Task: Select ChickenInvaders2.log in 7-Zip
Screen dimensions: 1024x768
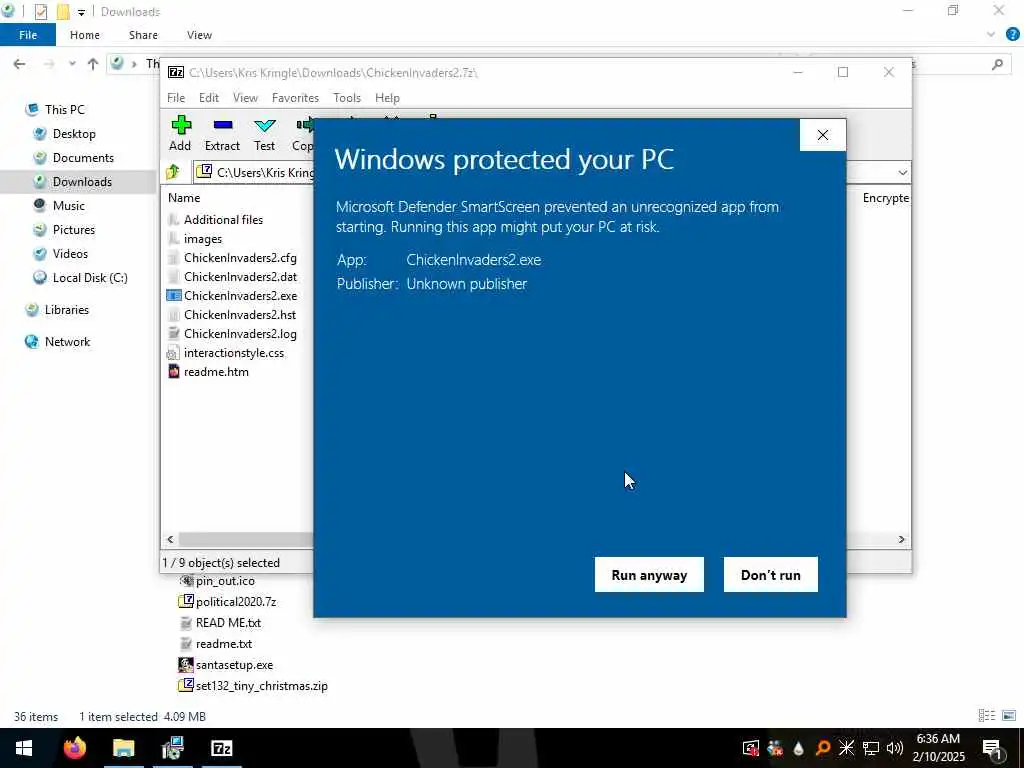Action: 240,334
